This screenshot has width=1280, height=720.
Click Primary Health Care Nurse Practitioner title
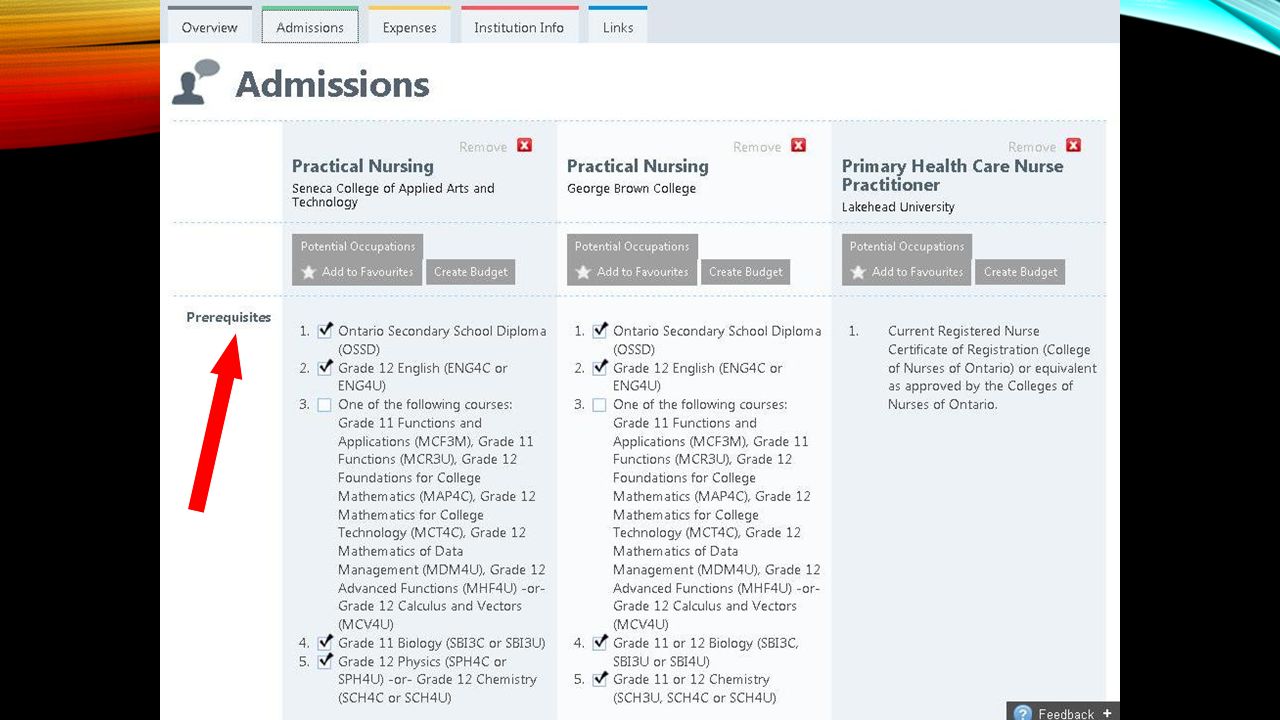(953, 175)
